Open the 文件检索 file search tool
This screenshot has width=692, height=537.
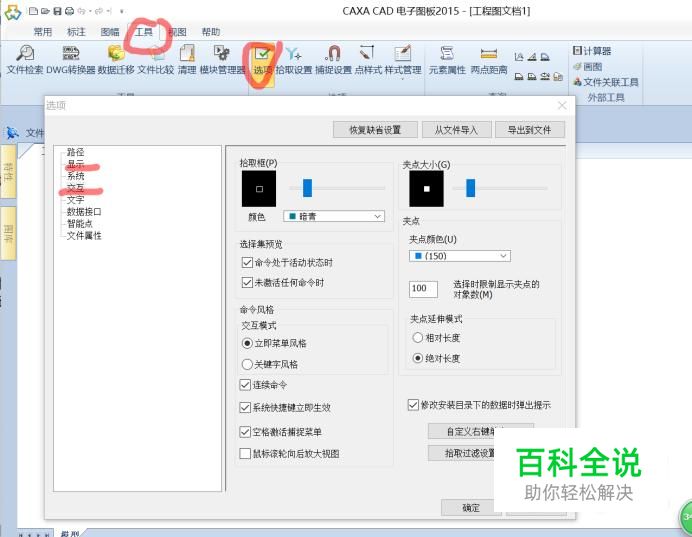click(x=25, y=60)
